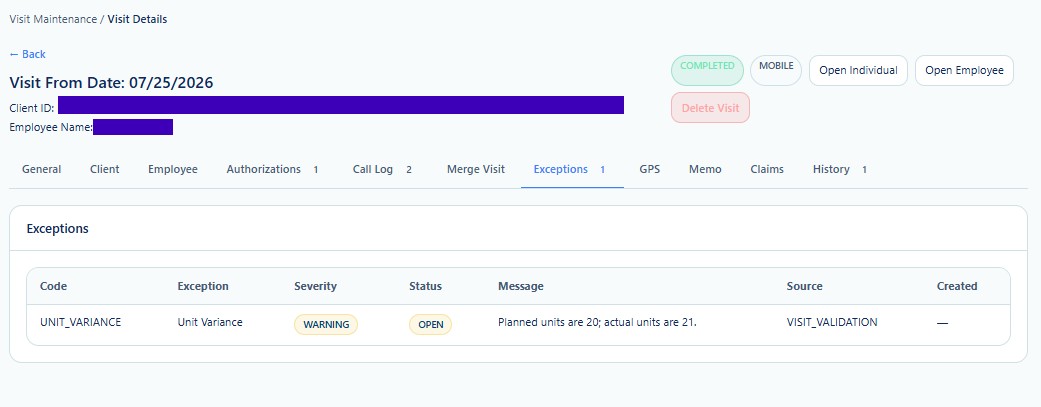View the Claims tab
Image resolution: width=1041 pixels, height=407 pixels.
click(x=767, y=169)
